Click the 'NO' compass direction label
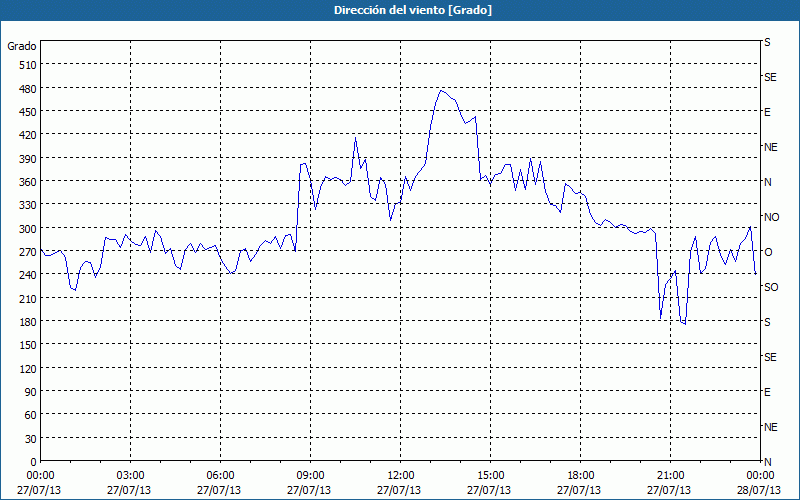The height and width of the screenshot is (500, 800). (771, 217)
